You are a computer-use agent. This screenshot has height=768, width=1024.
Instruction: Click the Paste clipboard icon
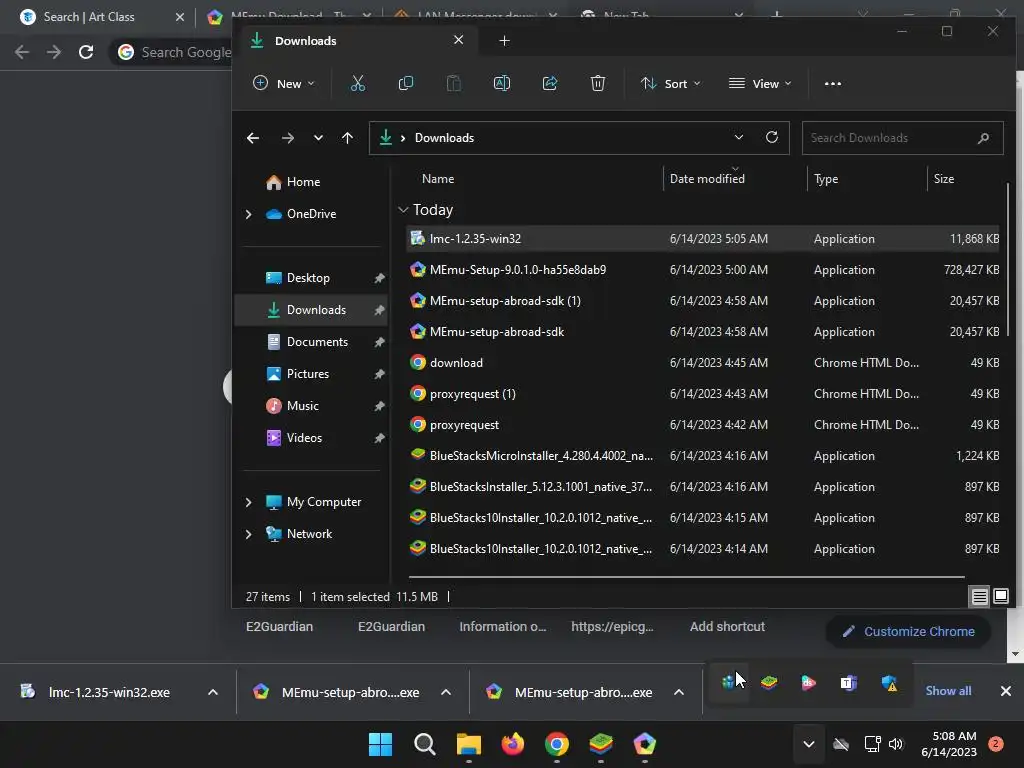[453, 84]
